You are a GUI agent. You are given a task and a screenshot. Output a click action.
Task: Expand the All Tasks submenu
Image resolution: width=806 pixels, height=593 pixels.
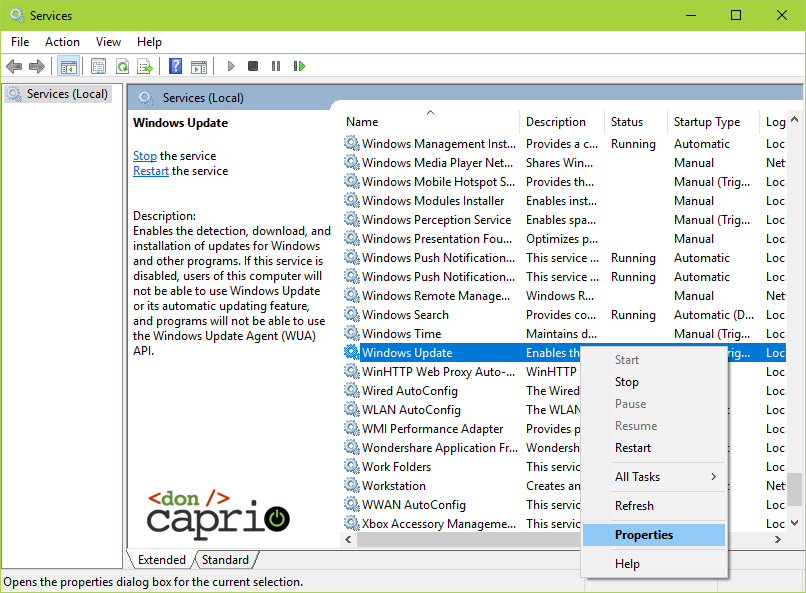pos(654,477)
